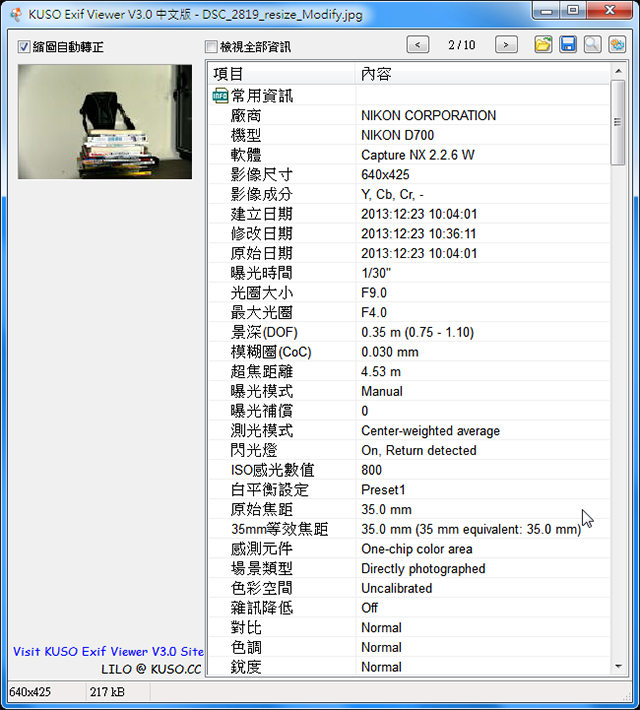This screenshot has height=710, width=640.
Task: Toggle 縮圖自動轉正 checkbox
Action: pyautogui.click(x=24, y=47)
